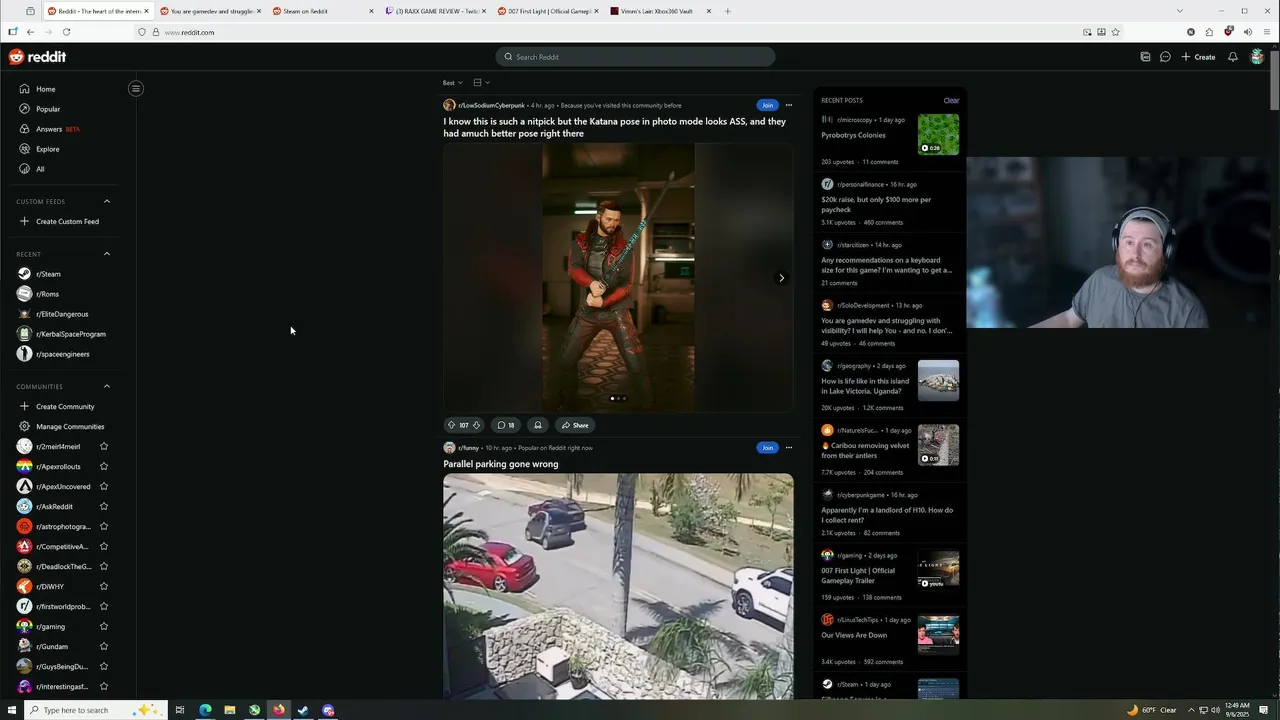1280x720 pixels.
Task: Collapse the Communities section
Action: pos(107,386)
